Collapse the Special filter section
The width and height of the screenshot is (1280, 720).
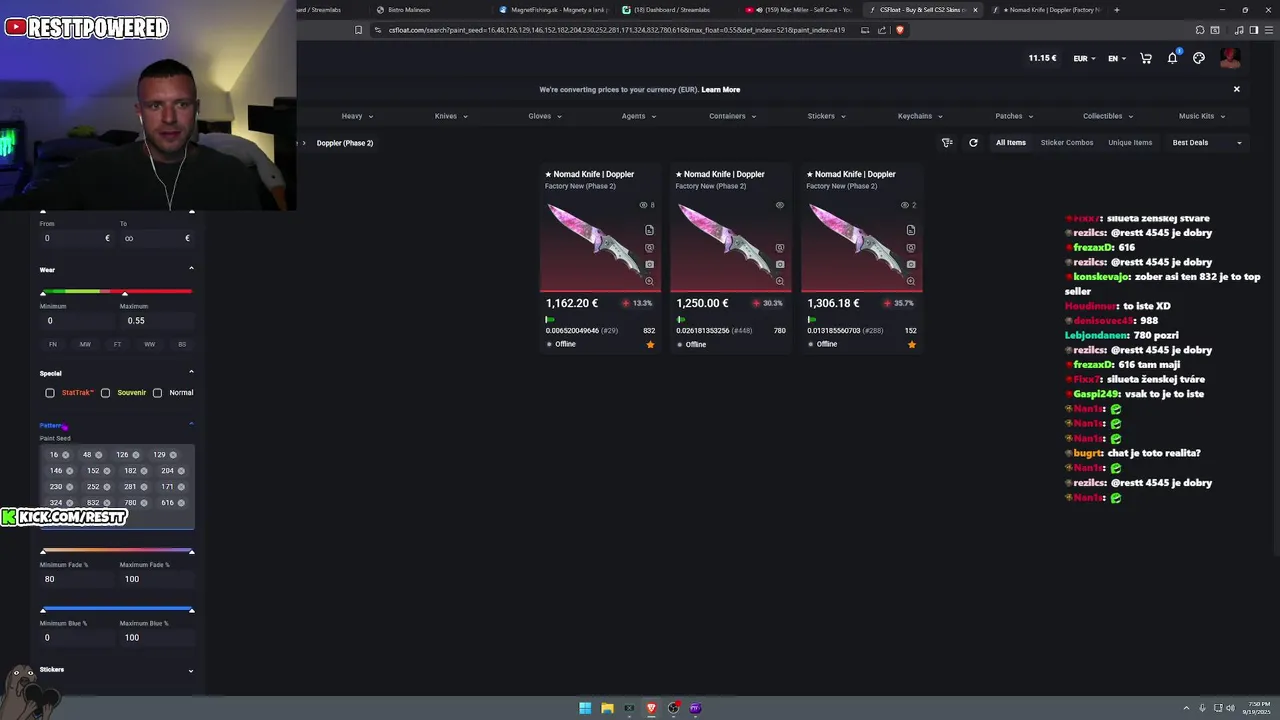point(191,372)
